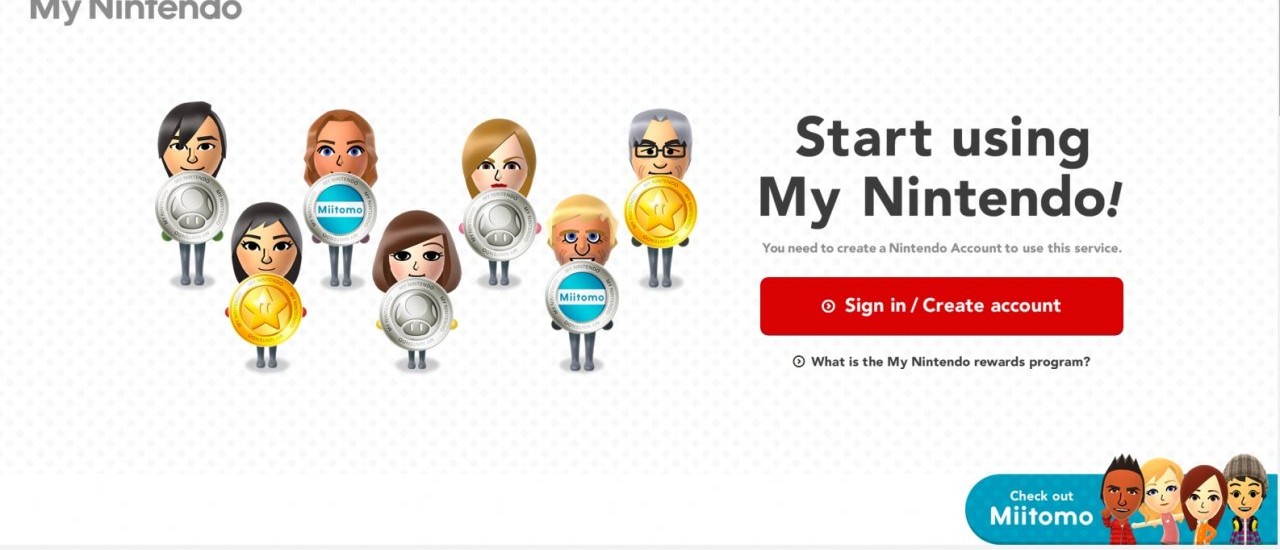Viewport: 1280px width, 550px height.
Task: Click the Miitomo coin held by the blond man
Action: (582, 297)
